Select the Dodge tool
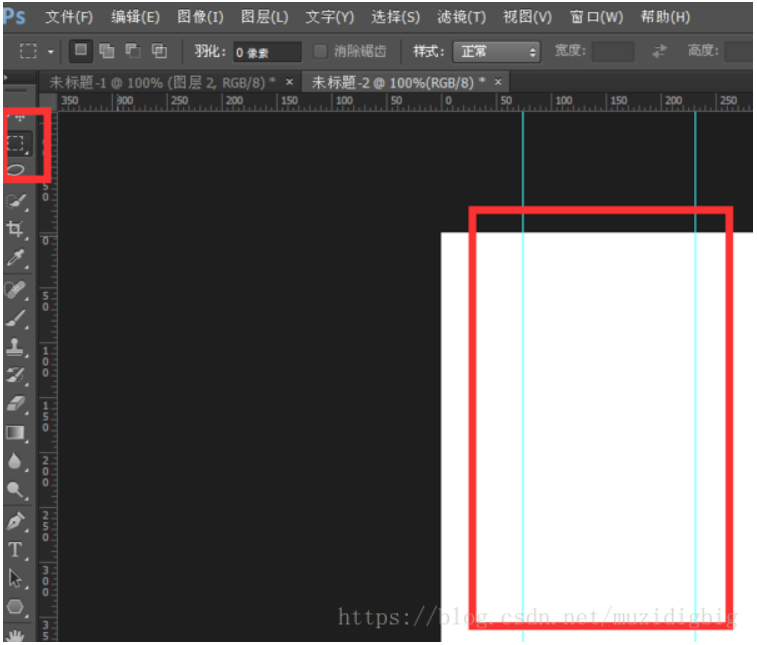 [16, 490]
